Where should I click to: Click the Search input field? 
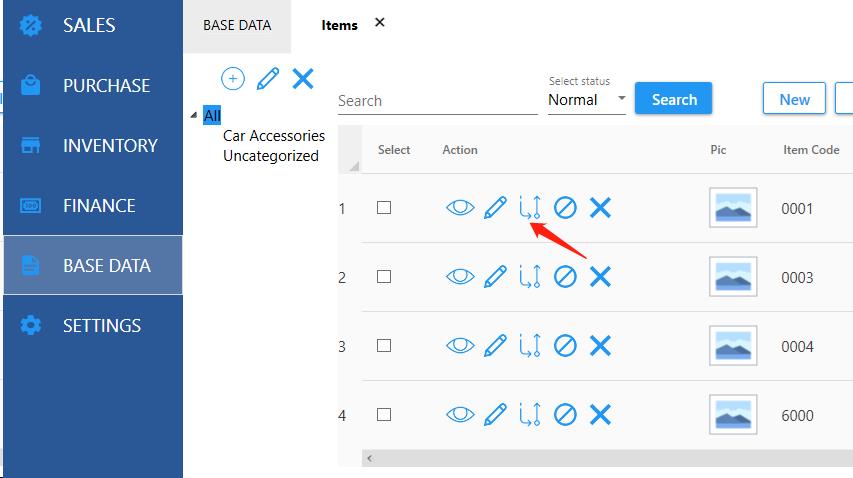coord(437,101)
